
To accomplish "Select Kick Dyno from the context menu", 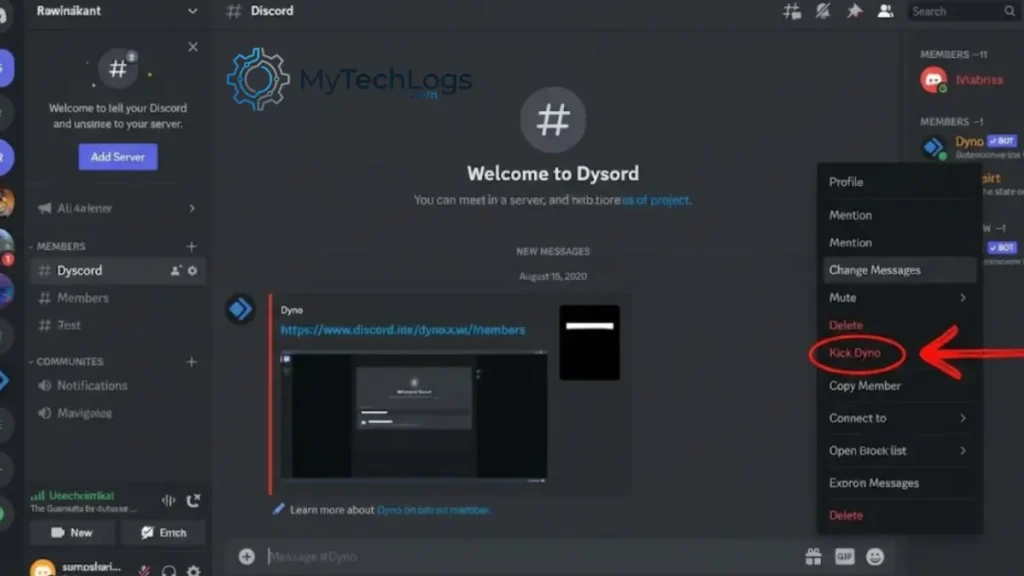I will coord(858,354).
